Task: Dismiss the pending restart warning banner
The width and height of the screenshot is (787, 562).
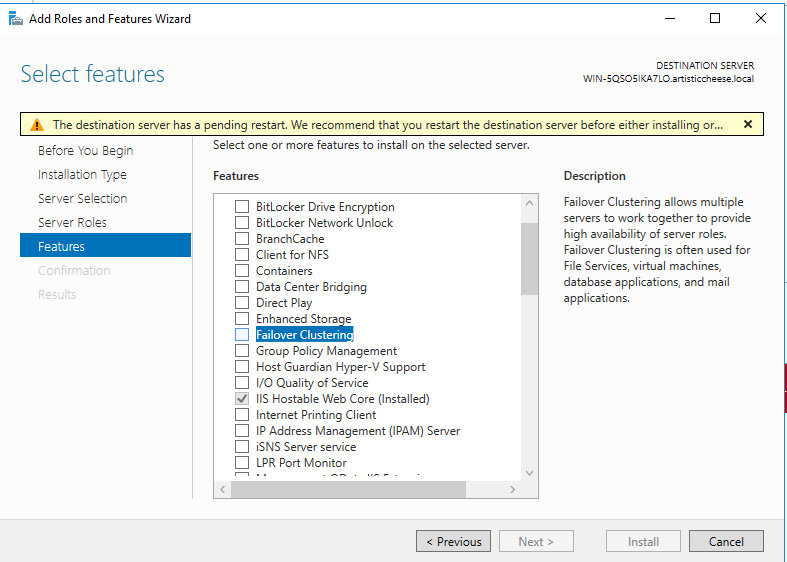Action: pyautogui.click(x=747, y=124)
